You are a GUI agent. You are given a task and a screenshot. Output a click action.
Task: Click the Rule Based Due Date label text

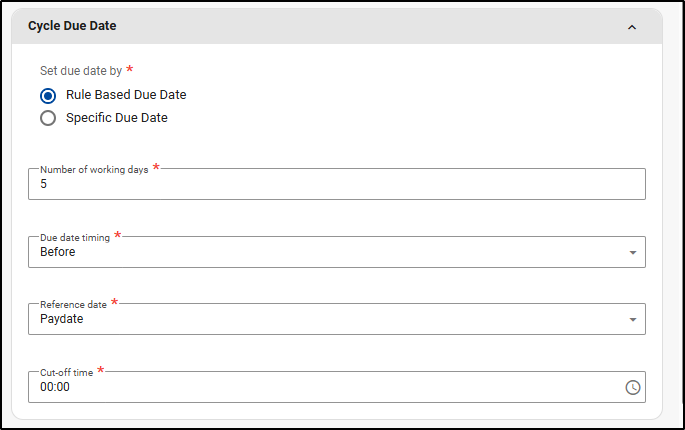(x=126, y=95)
